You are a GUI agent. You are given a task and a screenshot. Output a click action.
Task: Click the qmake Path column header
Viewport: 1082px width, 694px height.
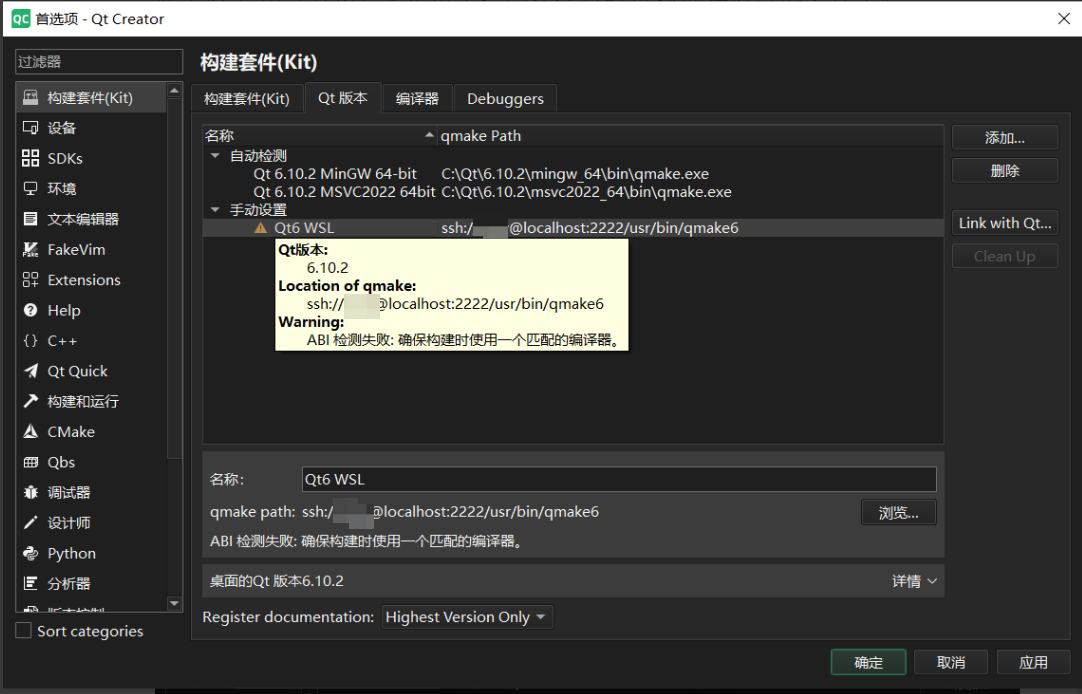pos(690,136)
